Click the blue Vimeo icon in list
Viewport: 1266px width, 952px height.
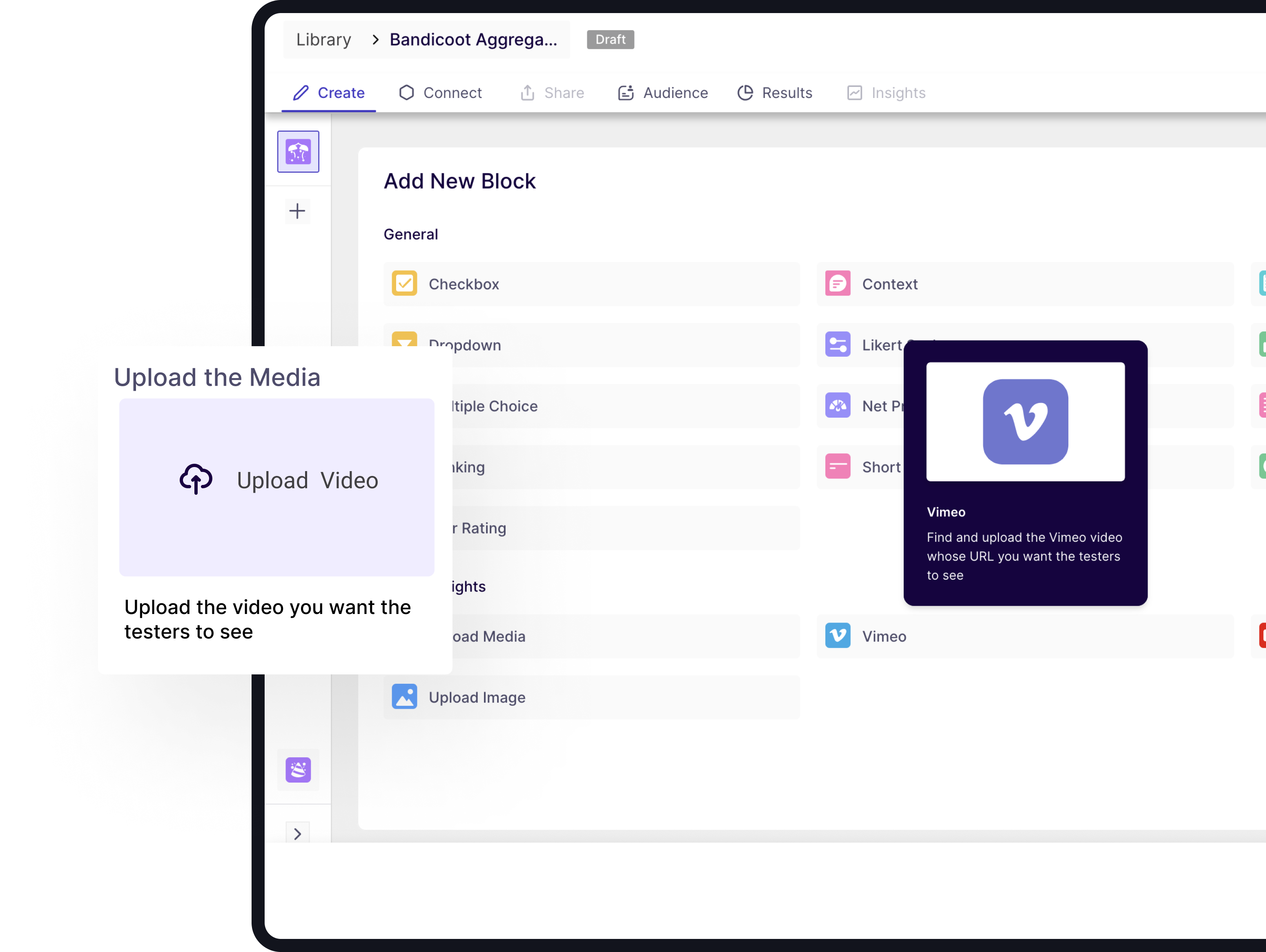point(837,636)
